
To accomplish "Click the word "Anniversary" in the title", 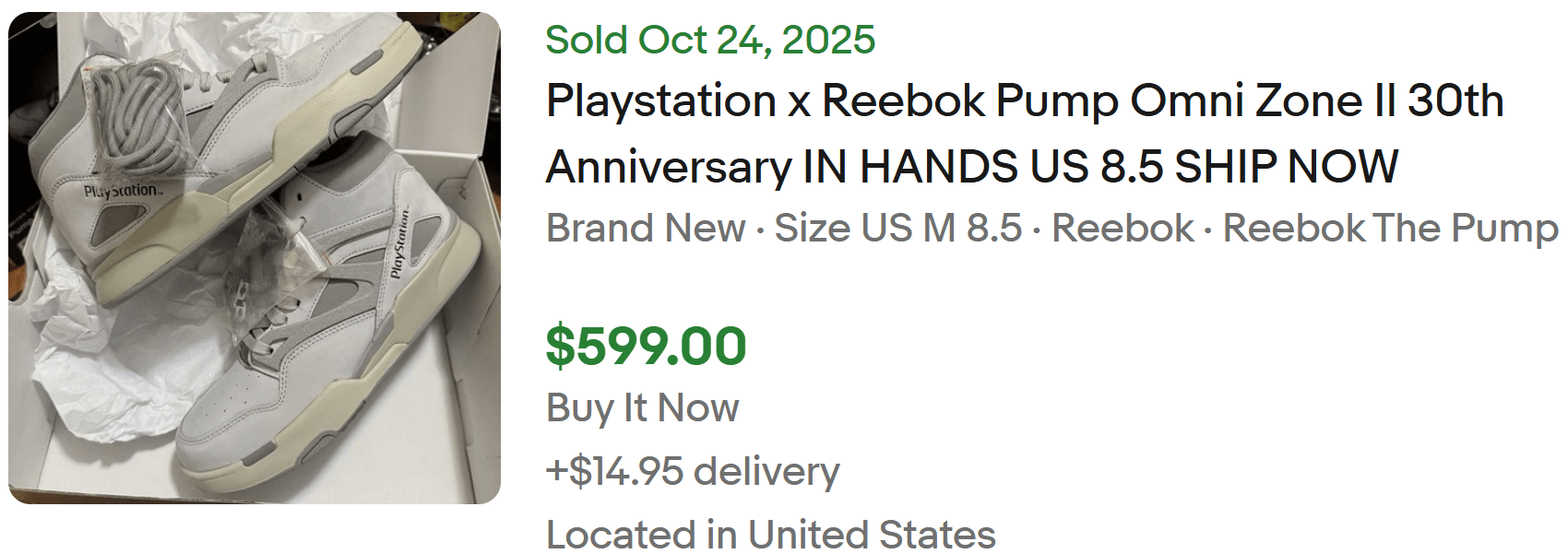I will 669,168.
